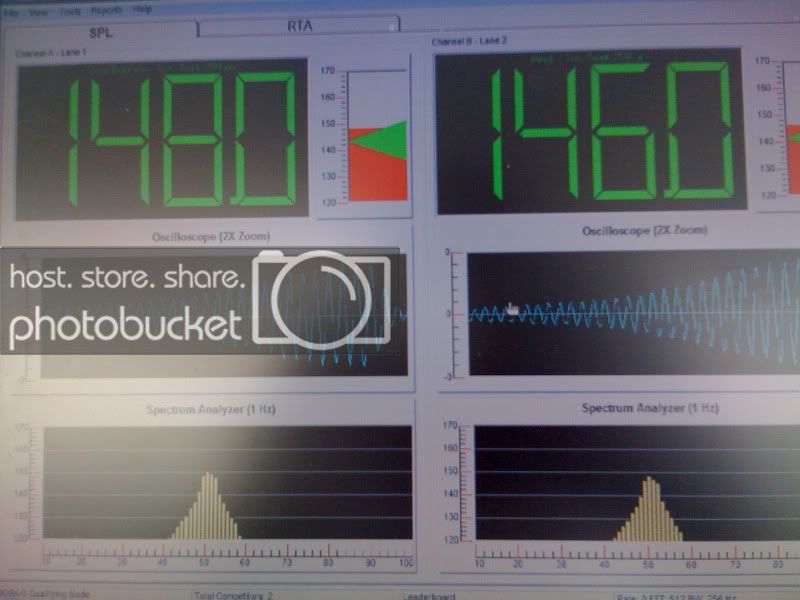
Task: Open the Tools menu
Action: (70, 11)
